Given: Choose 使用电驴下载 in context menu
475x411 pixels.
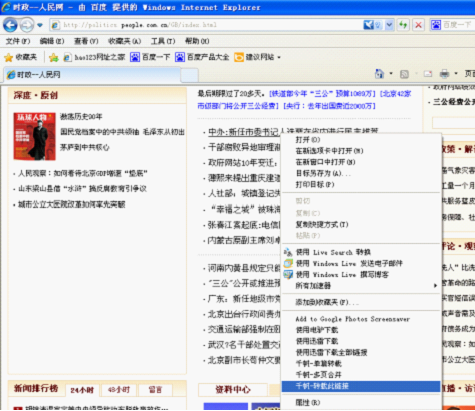Looking at the screenshot, I should [361, 330].
